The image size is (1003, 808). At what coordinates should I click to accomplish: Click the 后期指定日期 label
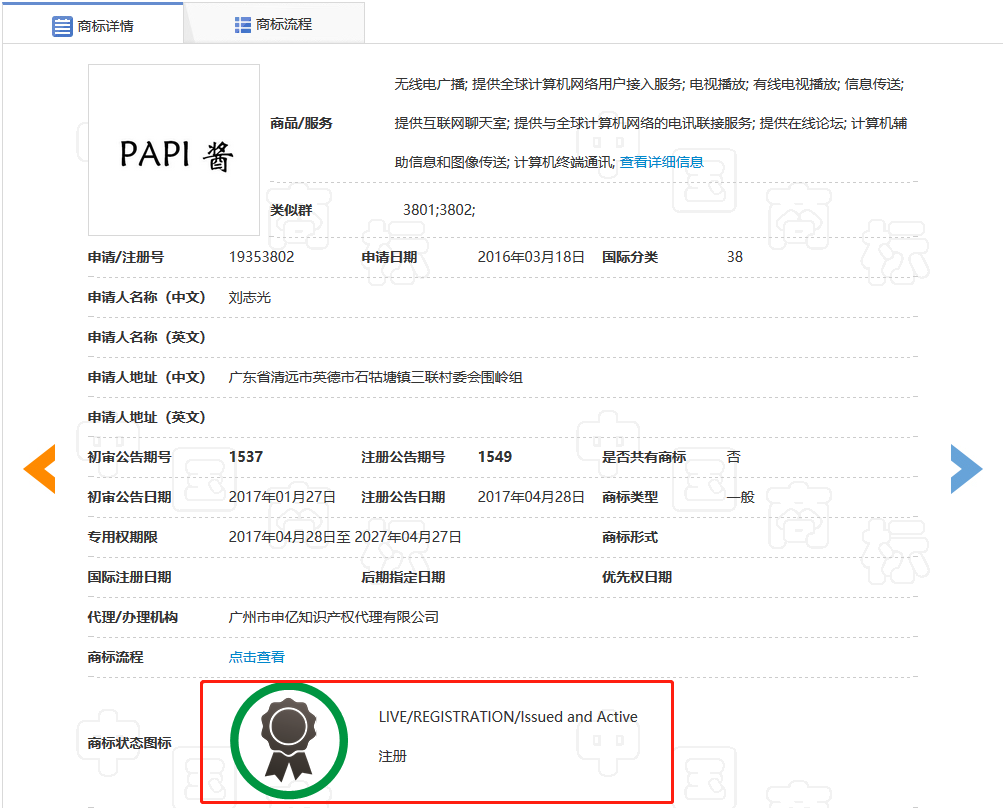click(403, 577)
